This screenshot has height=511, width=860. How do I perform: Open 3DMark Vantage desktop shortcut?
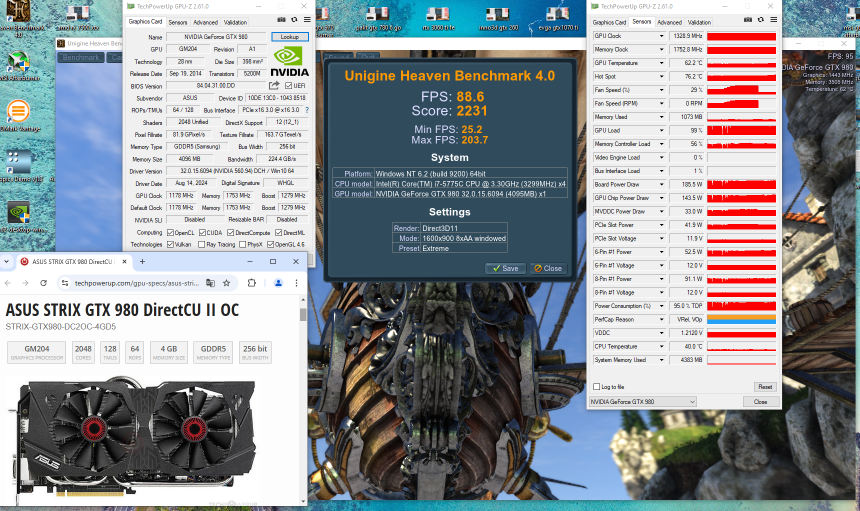pos(19,116)
